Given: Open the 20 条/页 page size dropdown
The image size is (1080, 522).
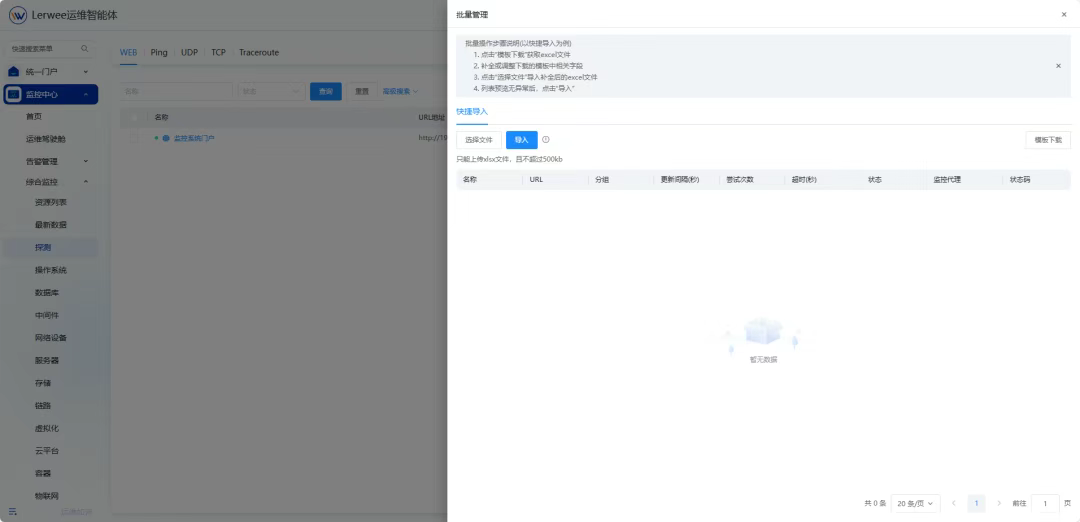Looking at the screenshot, I should point(916,503).
